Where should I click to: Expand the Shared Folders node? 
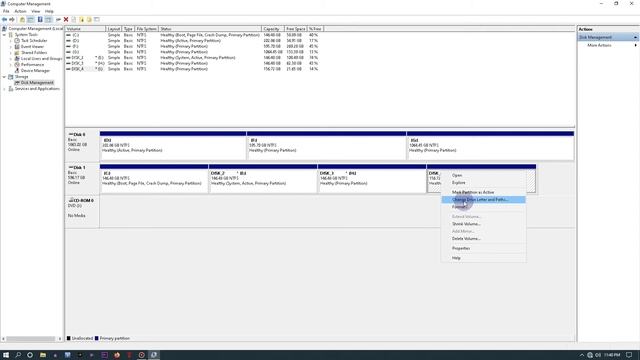(x=11, y=53)
